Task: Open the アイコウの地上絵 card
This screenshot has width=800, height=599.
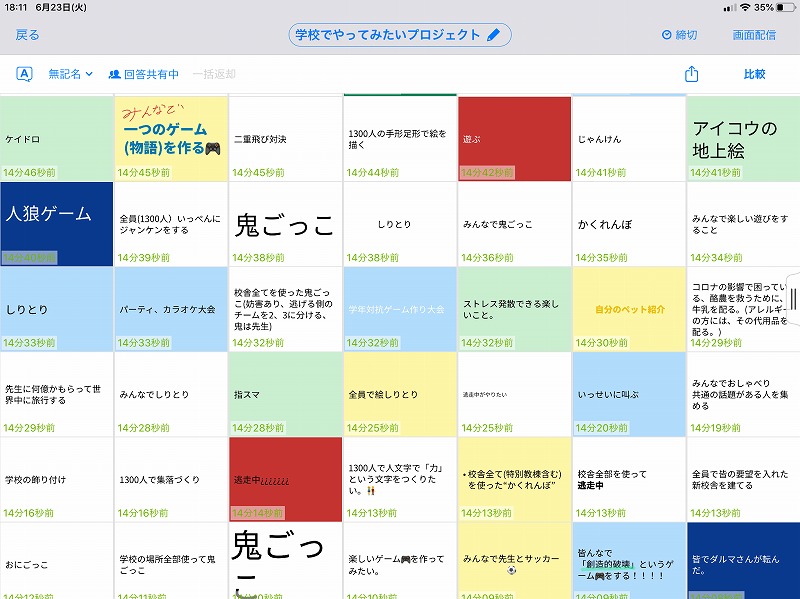Action: pyautogui.click(x=743, y=138)
